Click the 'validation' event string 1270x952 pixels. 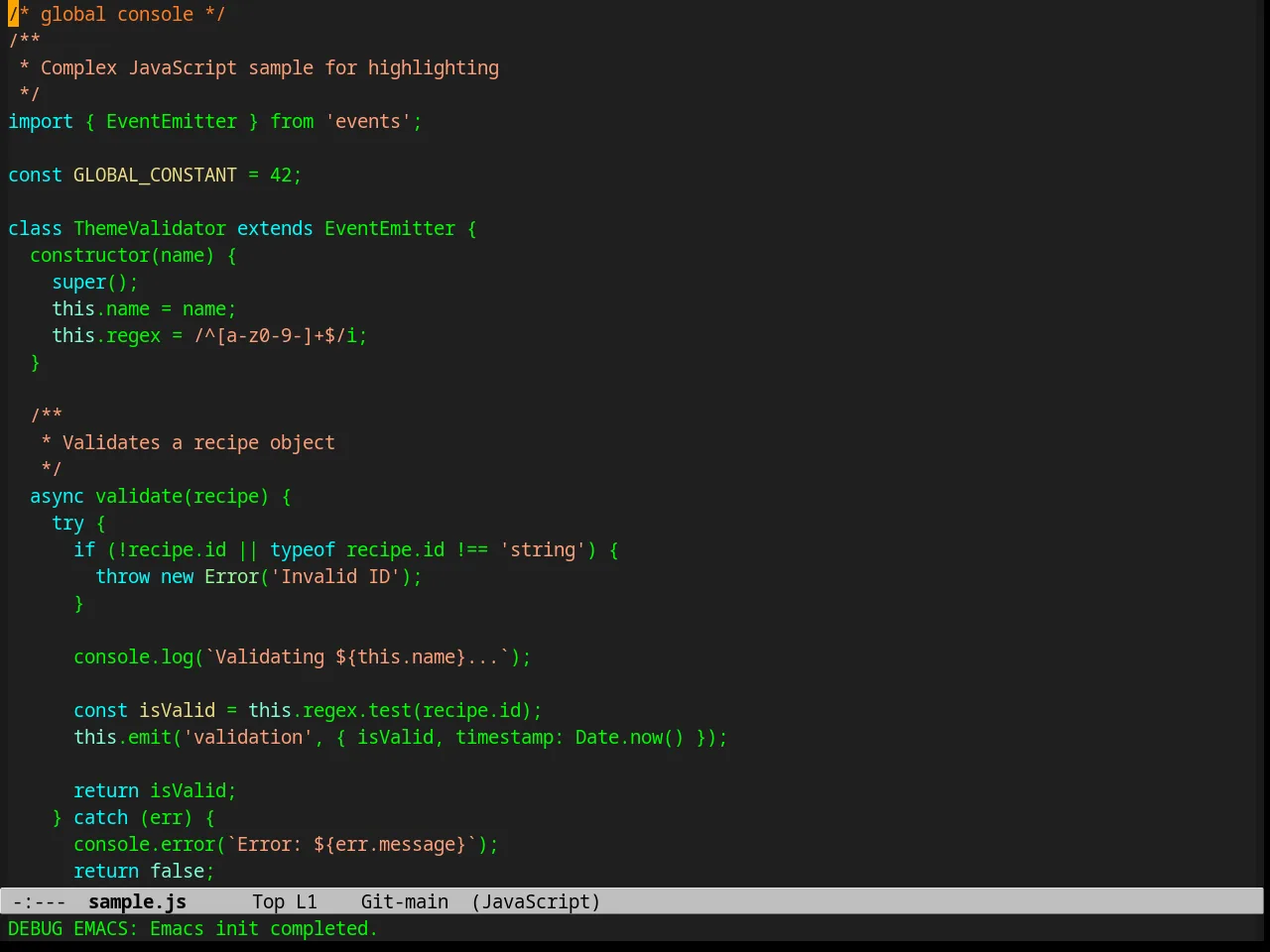248,737
